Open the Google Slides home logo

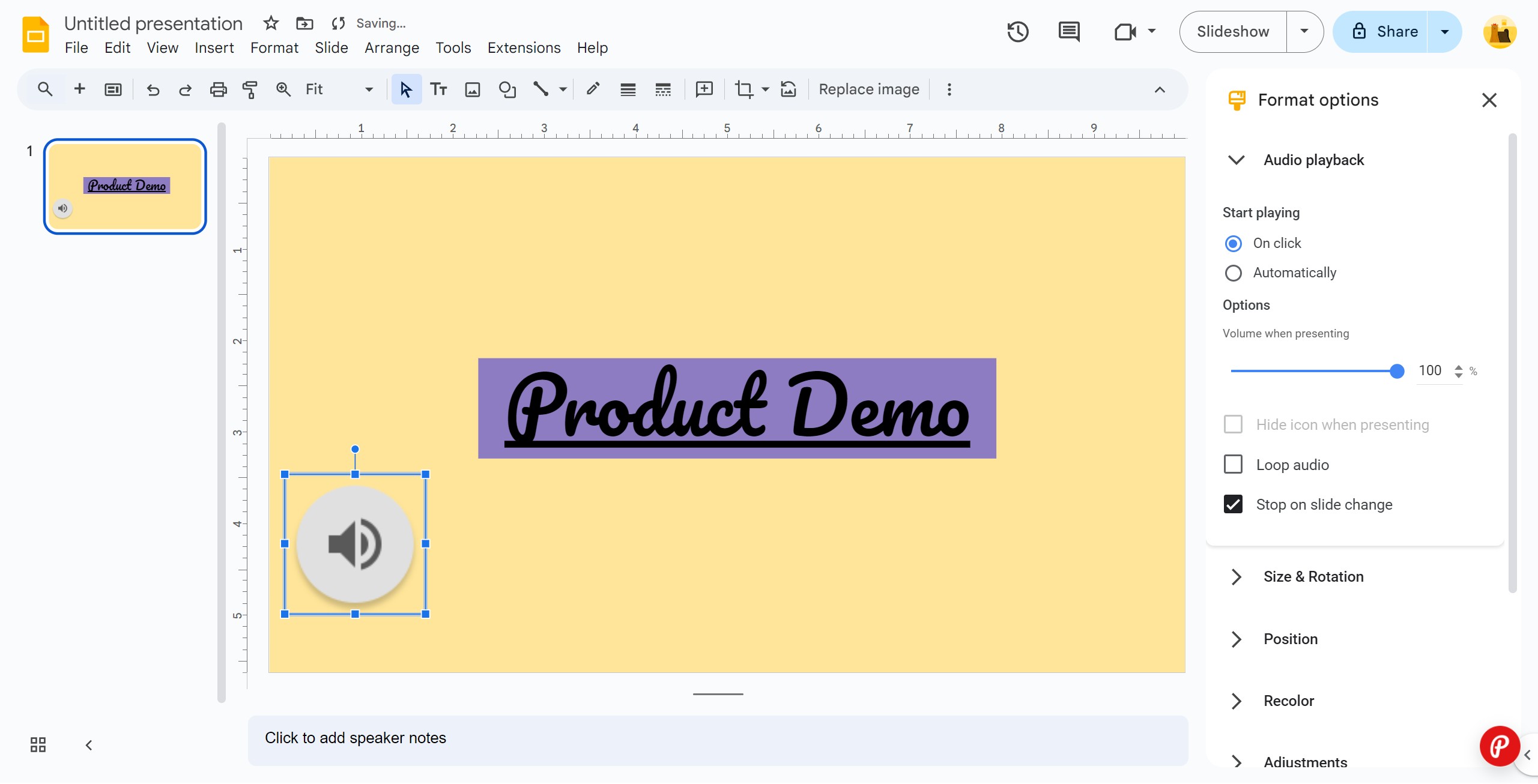point(35,34)
